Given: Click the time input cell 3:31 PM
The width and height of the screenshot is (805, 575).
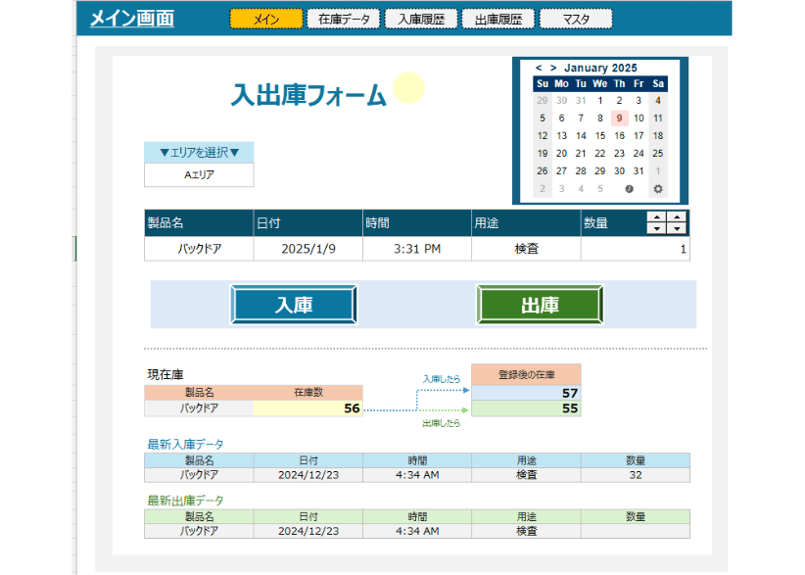Looking at the screenshot, I should click(x=417, y=249).
